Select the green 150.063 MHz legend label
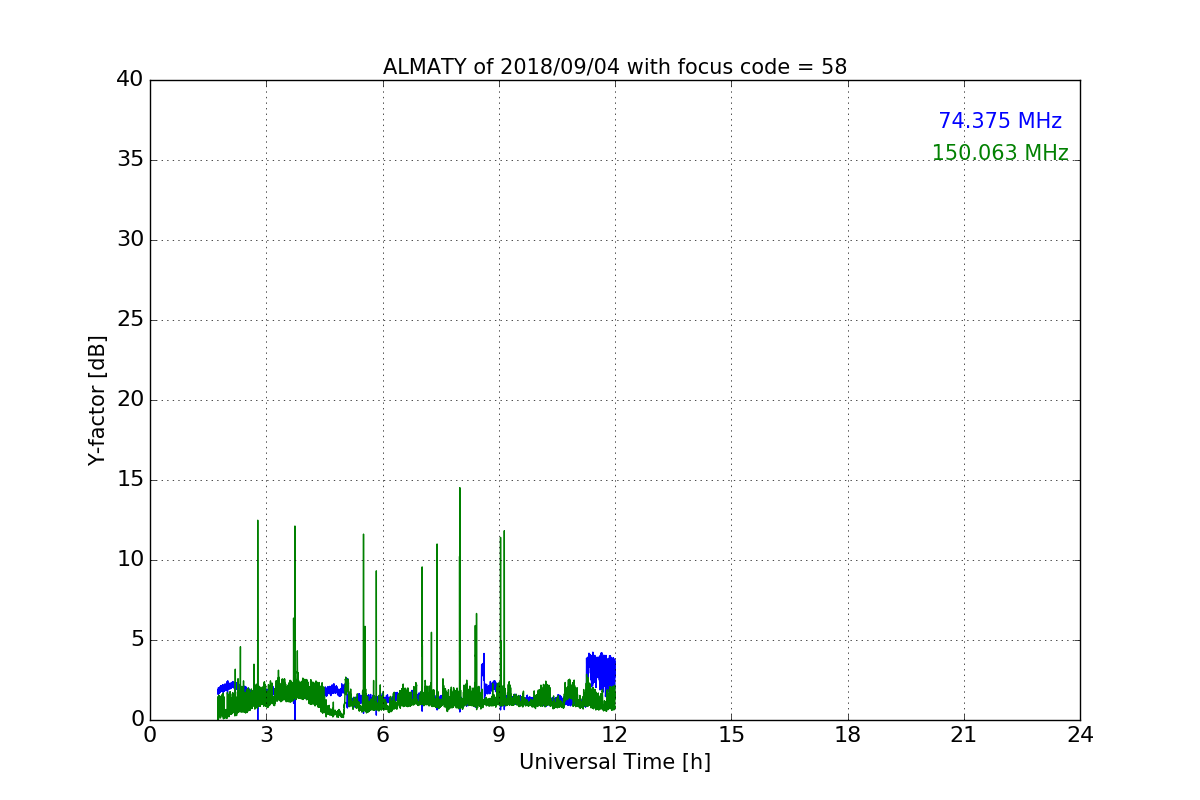 click(1000, 153)
